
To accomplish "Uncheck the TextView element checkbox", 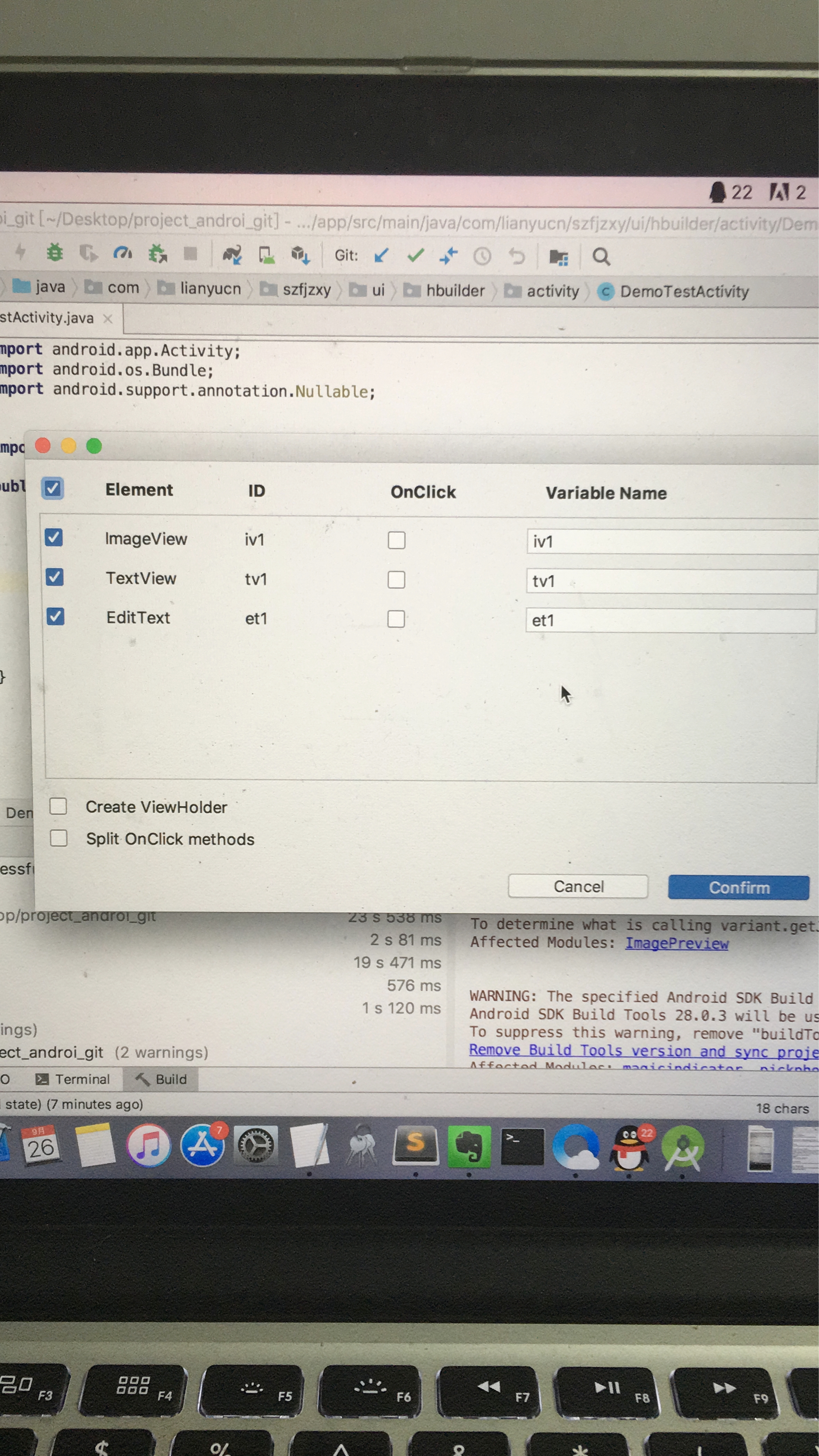I will click(55, 577).
